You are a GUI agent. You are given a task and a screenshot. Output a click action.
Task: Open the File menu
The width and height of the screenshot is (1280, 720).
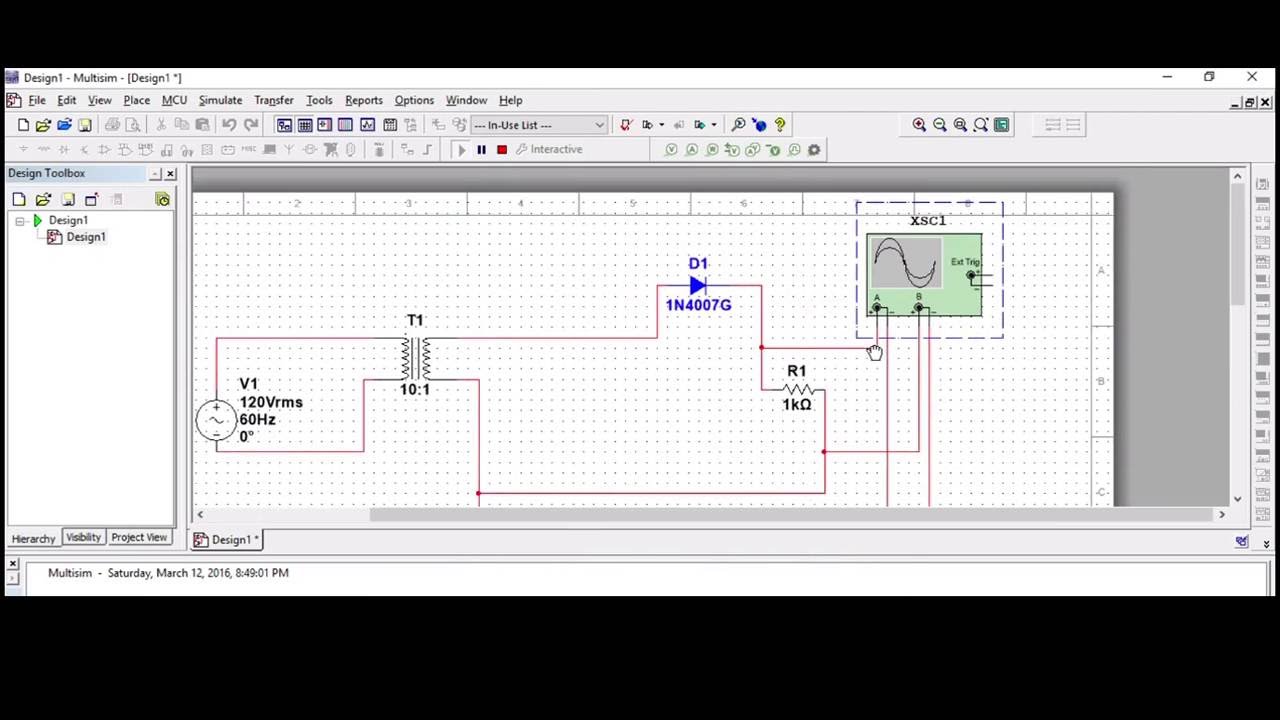tap(37, 100)
